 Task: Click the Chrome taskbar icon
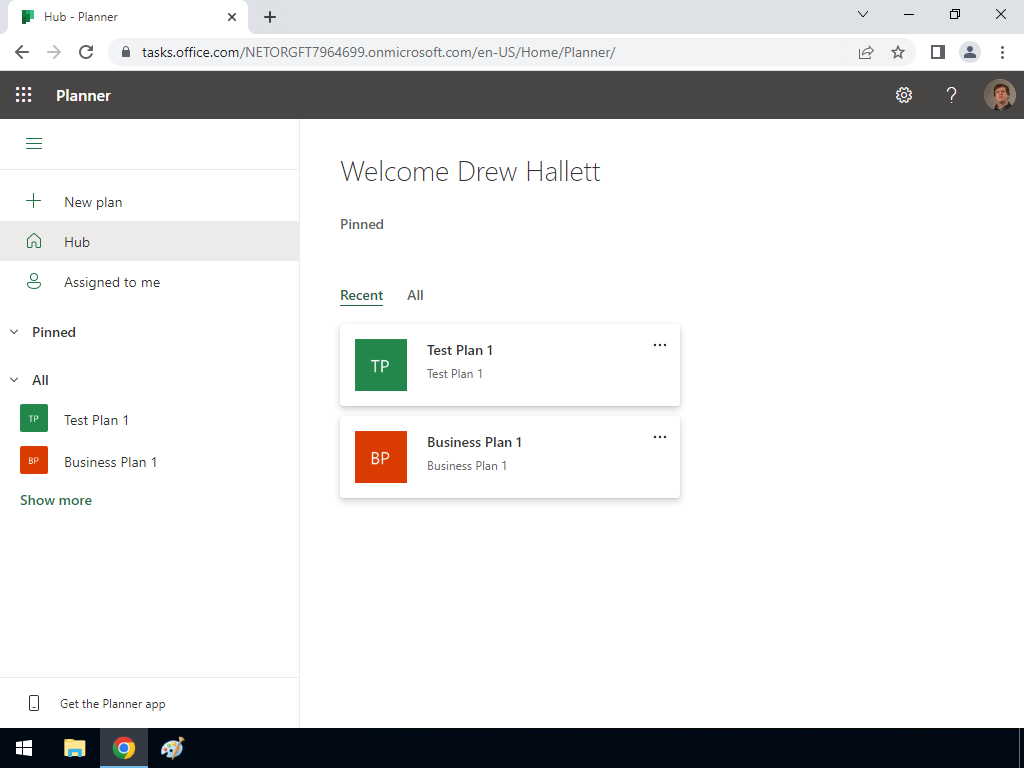(124, 748)
